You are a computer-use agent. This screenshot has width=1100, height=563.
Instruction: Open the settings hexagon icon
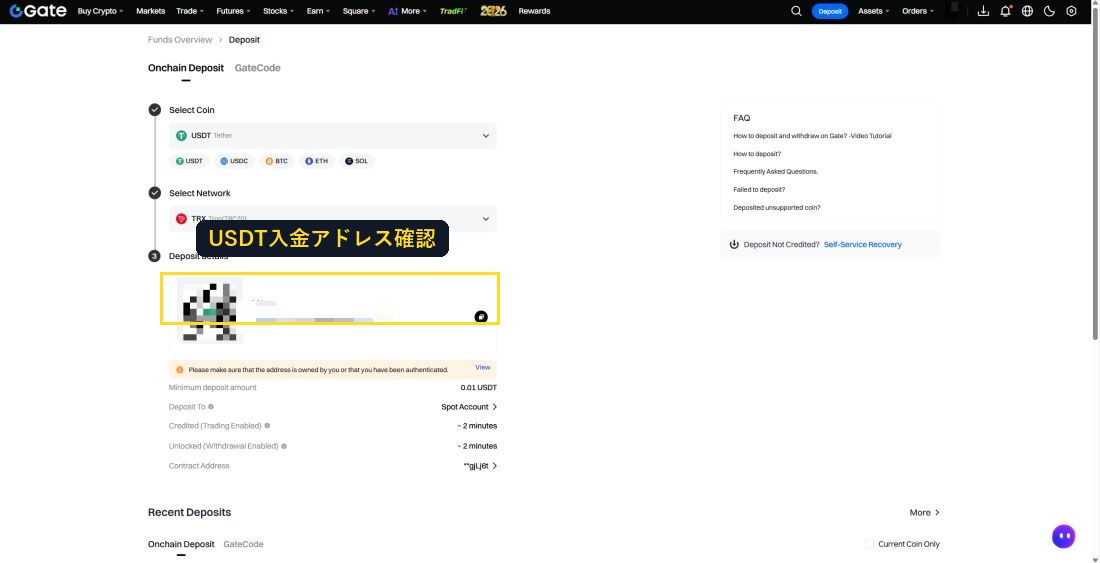coord(1071,11)
